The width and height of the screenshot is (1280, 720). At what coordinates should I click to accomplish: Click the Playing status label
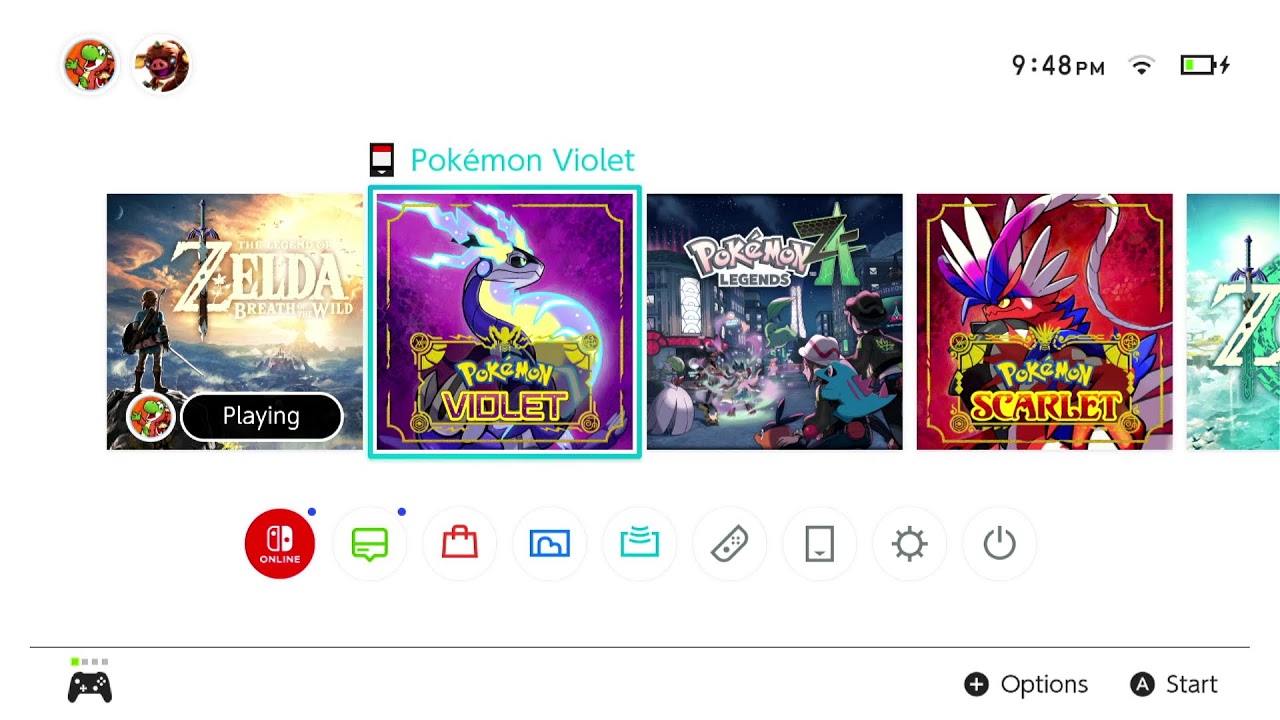261,416
